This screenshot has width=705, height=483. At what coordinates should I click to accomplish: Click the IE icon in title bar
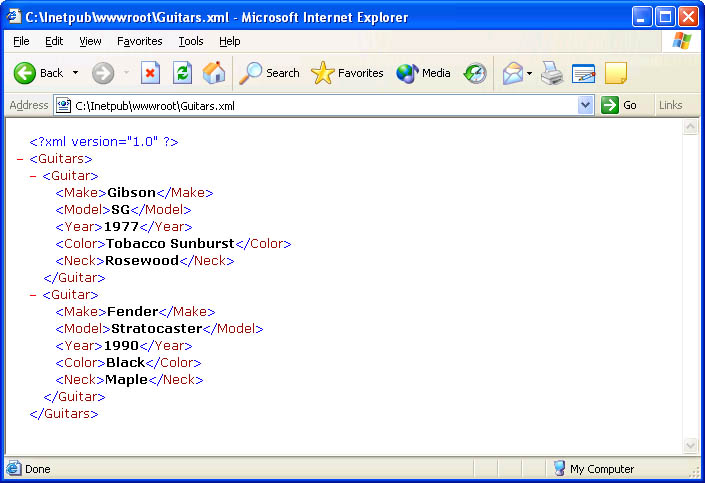pos(14,17)
